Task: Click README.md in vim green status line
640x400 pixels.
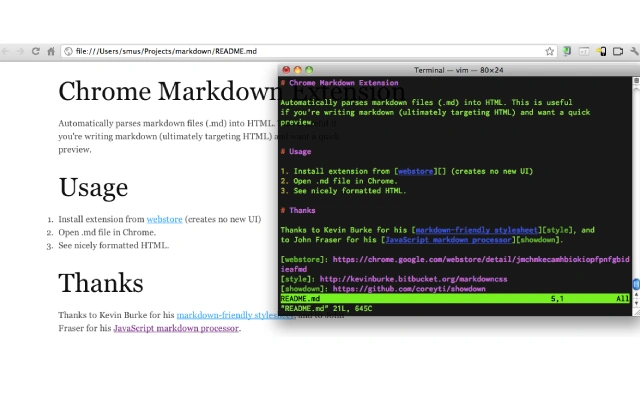Action: [300, 298]
